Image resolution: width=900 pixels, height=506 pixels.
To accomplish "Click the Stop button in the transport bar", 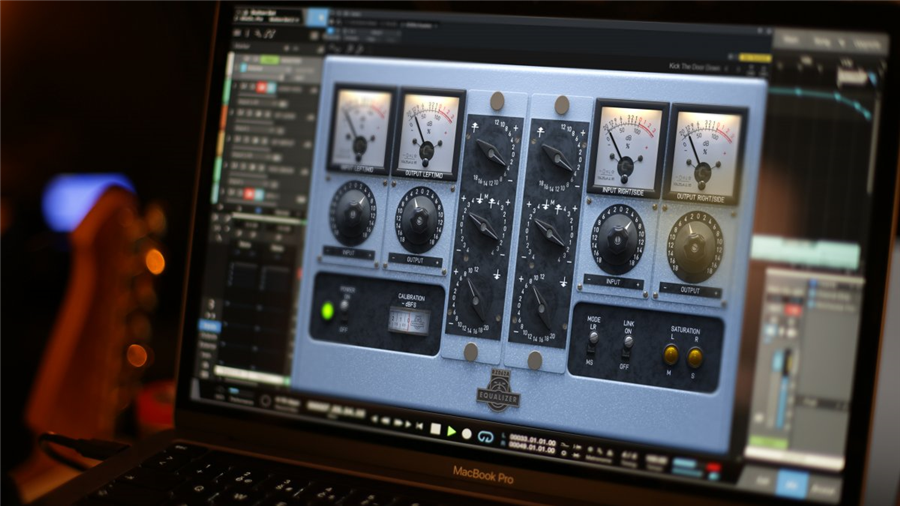I will click(435, 430).
